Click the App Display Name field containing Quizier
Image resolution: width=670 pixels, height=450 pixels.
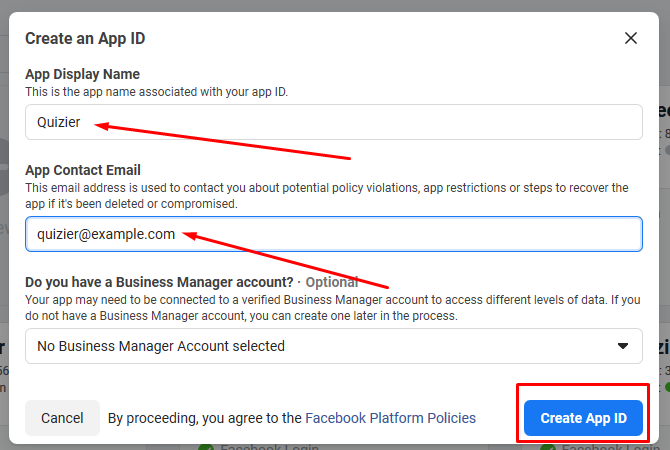(334, 122)
